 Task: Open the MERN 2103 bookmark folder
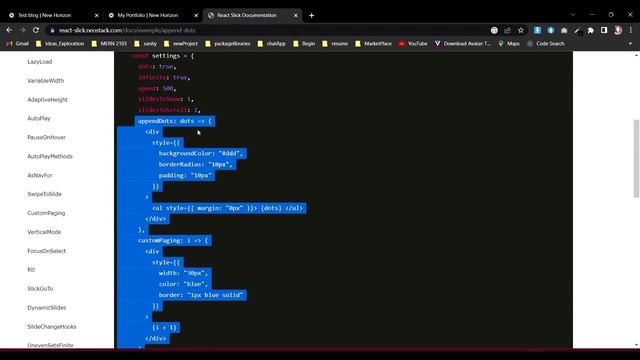tap(109, 44)
